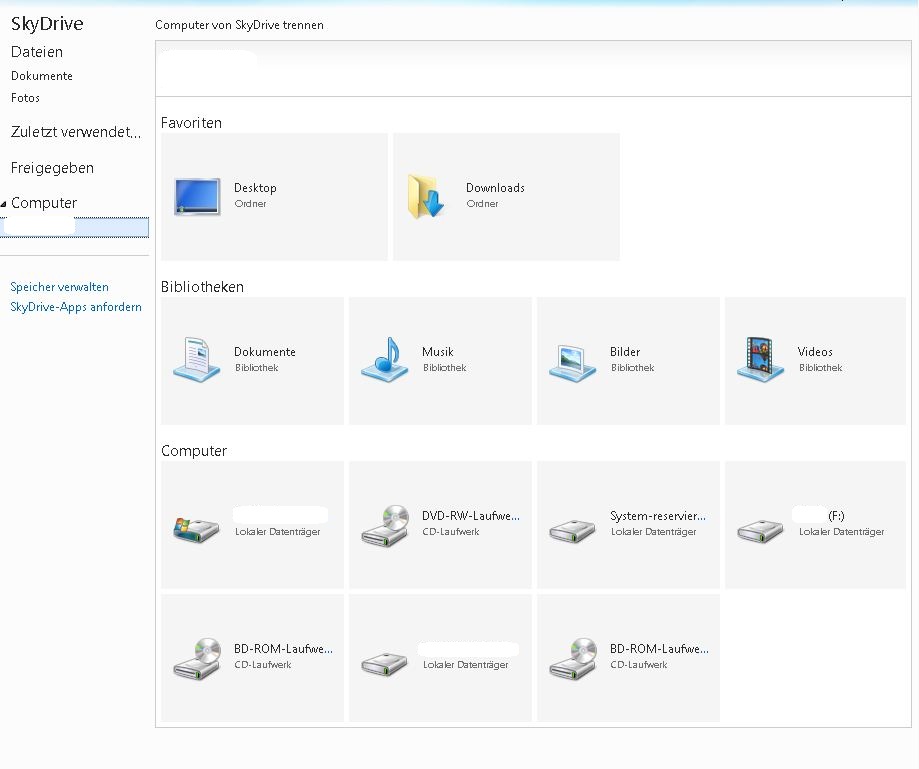This screenshot has width=919, height=769.
Task: Select Computer in the sidebar
Action: (x=44, y=203)
